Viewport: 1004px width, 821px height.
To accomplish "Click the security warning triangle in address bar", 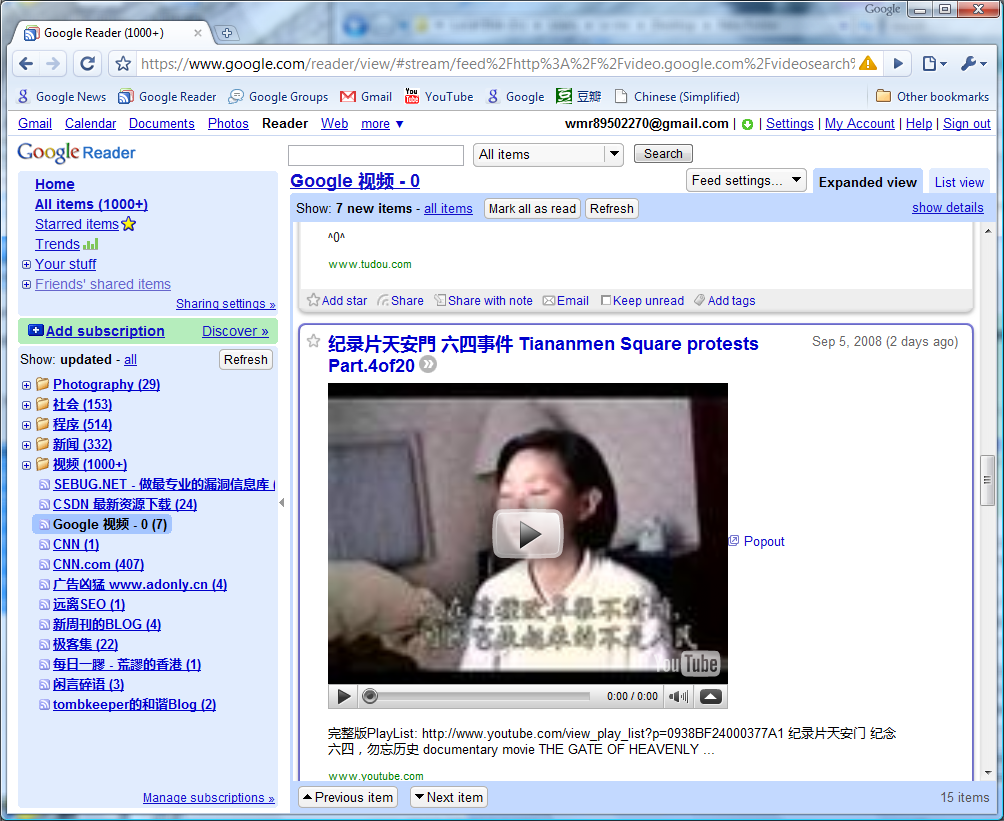I will tap(868, 63).
